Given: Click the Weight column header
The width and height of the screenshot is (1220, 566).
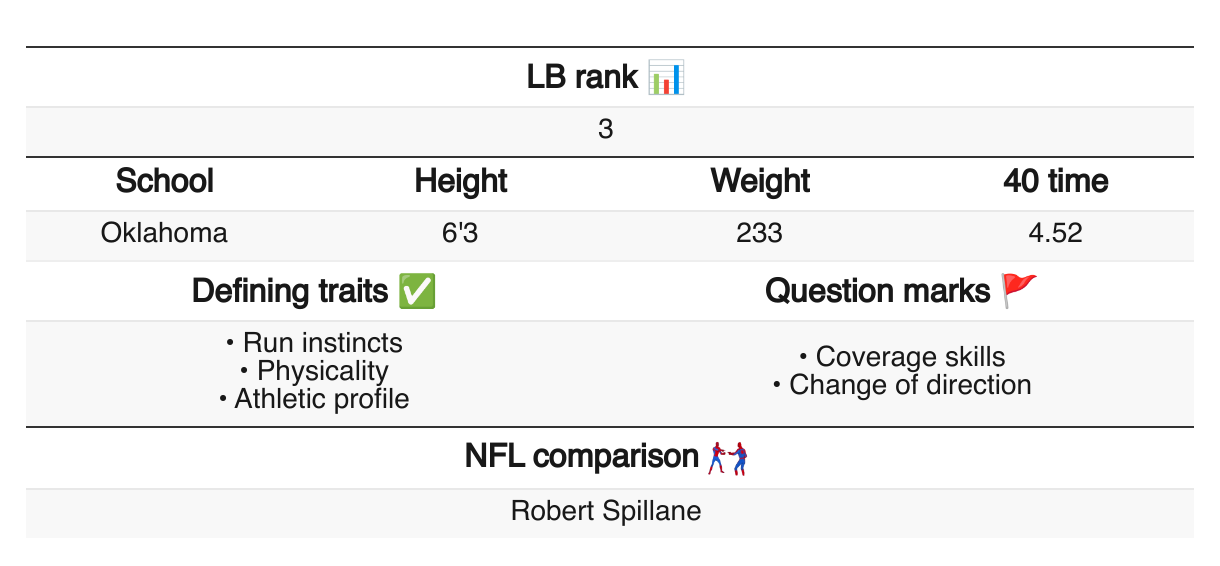Looking at the screenshot, I should point(759,182).
